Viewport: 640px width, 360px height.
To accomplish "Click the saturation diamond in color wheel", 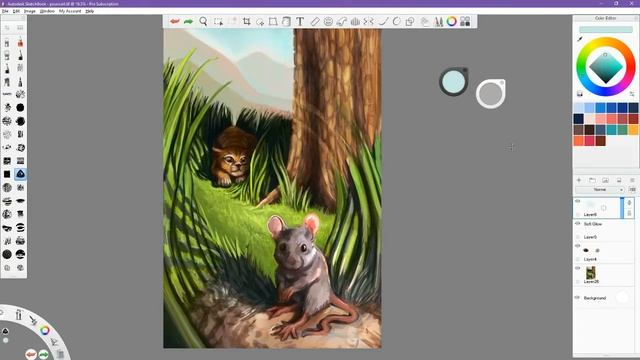I will pyautogui.click(x=606, y=68).
